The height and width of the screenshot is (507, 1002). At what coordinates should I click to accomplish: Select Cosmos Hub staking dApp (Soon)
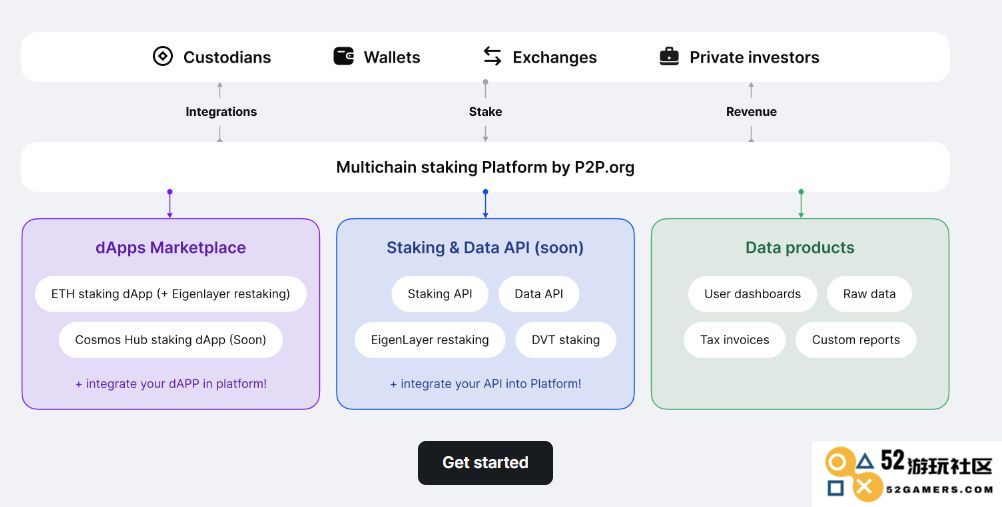[171, 340]
